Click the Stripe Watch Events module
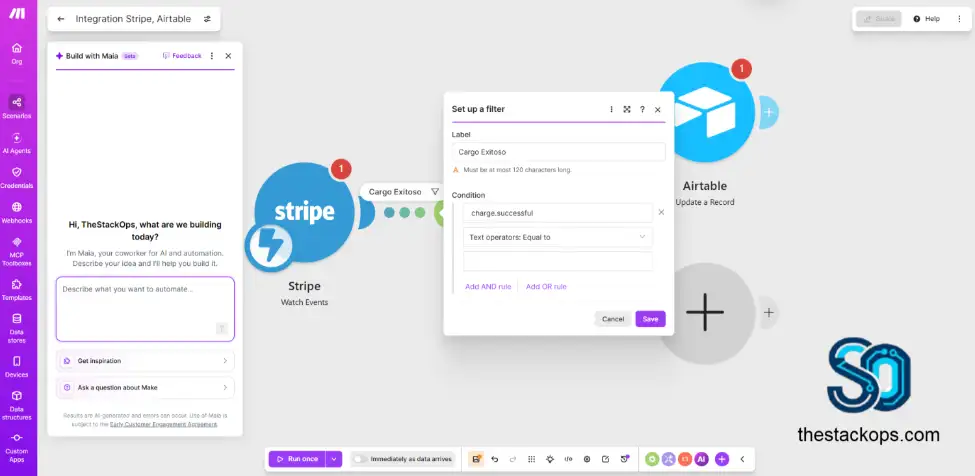This screenshot has height=476, width=975. [x=304, y=212]
